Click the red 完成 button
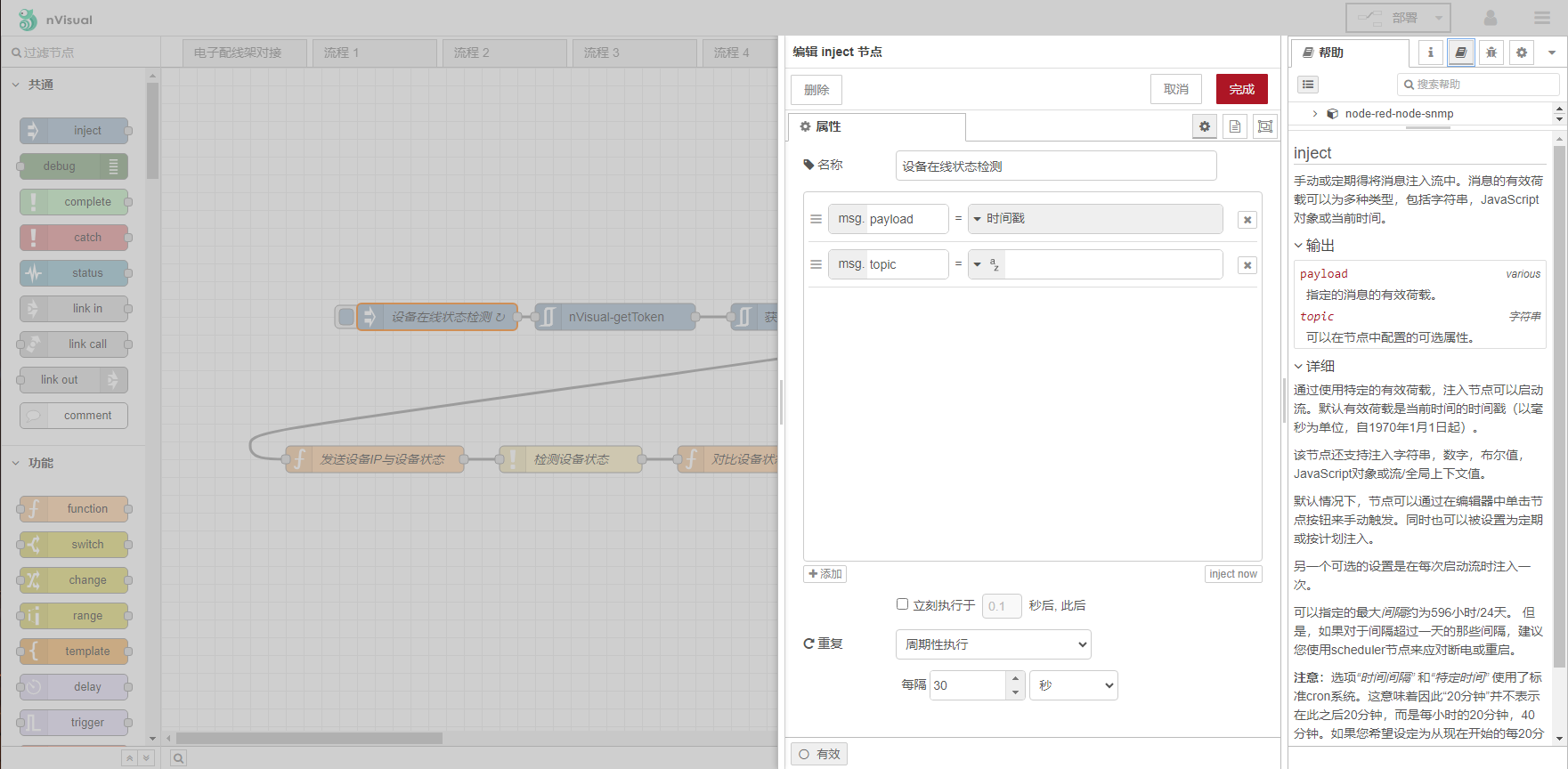The height and width of the screenshot is (769, 1568). point(1241,89)
